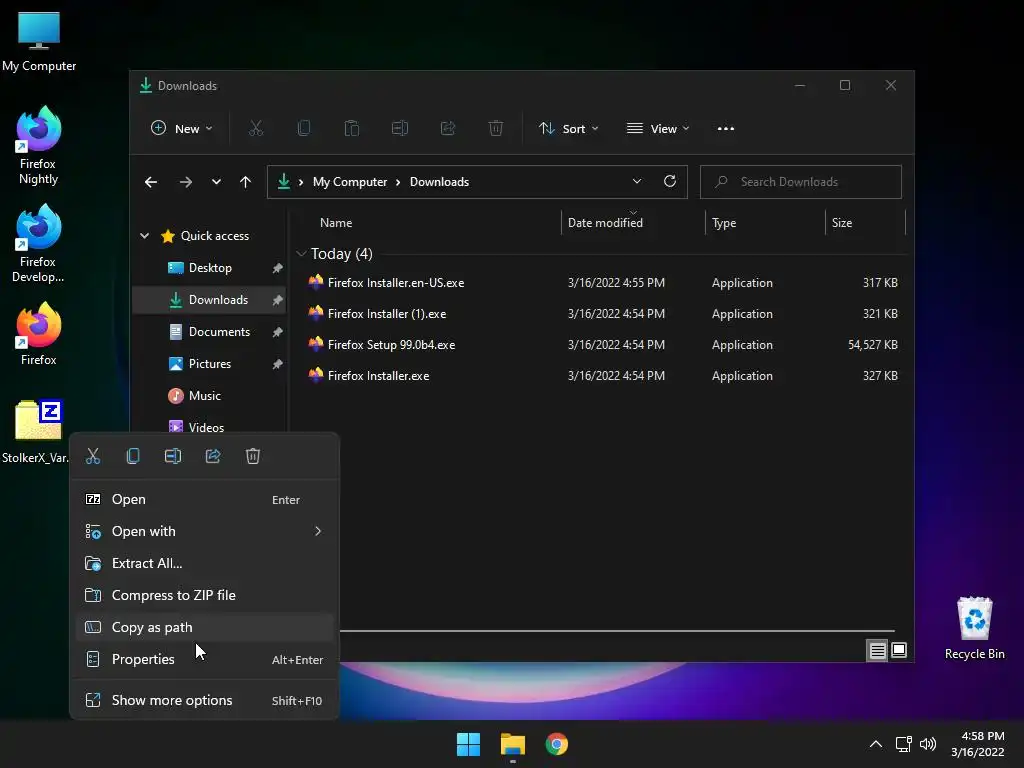Open the View dropdown
1024x768 pixels.
tap(658, 129)
